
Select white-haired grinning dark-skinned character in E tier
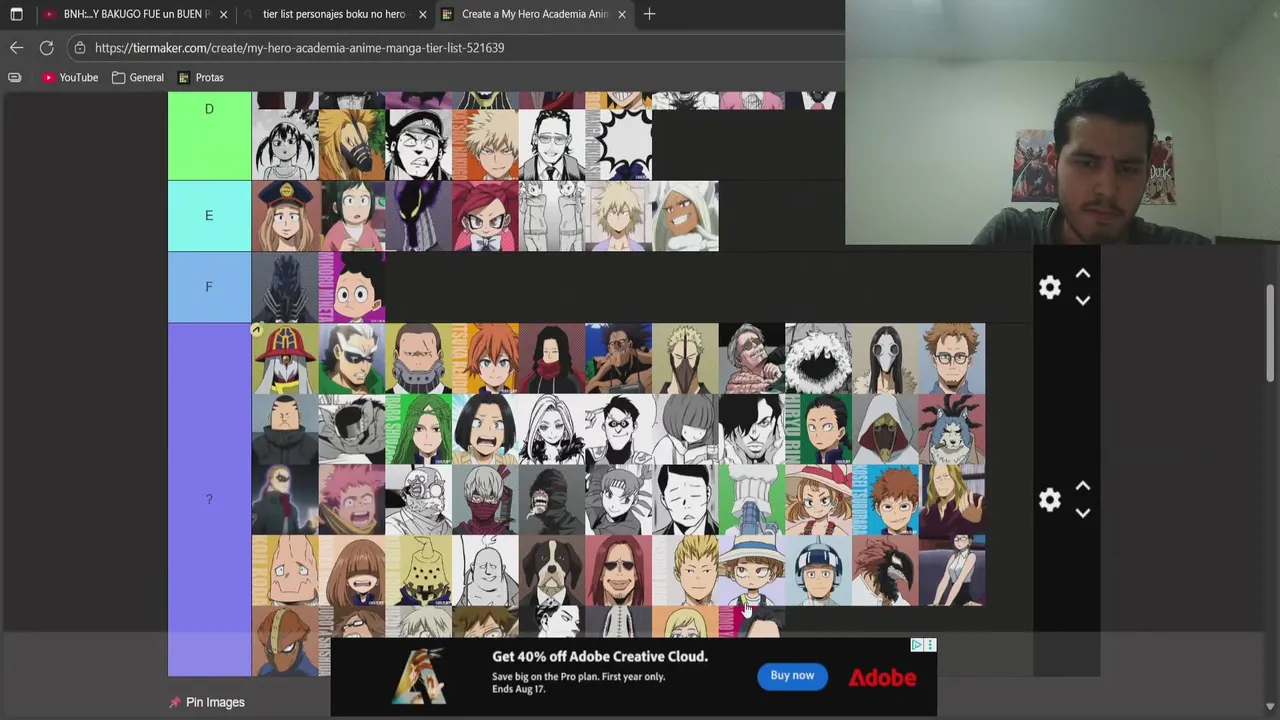coord(685,216)
